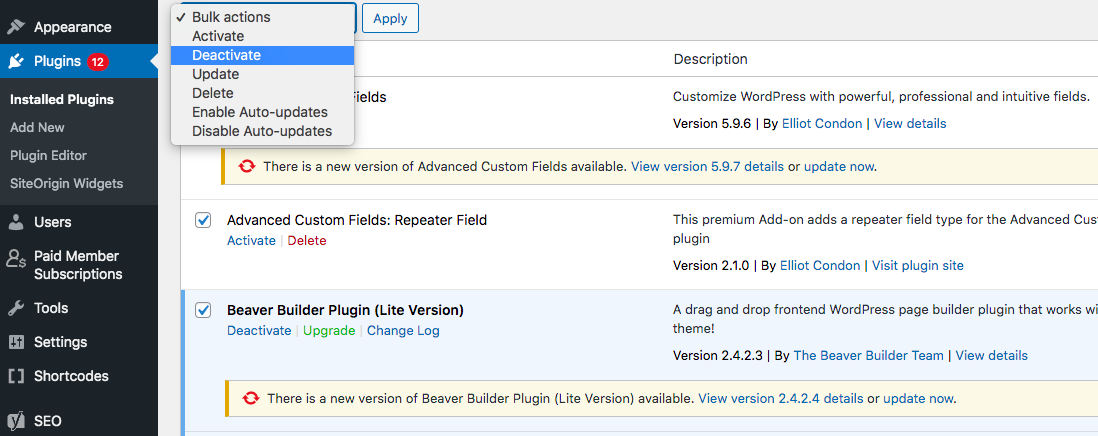Click the Appearance paintbrush icon
This screenshot has height=436, width=1098.
(x=16, y=27)
